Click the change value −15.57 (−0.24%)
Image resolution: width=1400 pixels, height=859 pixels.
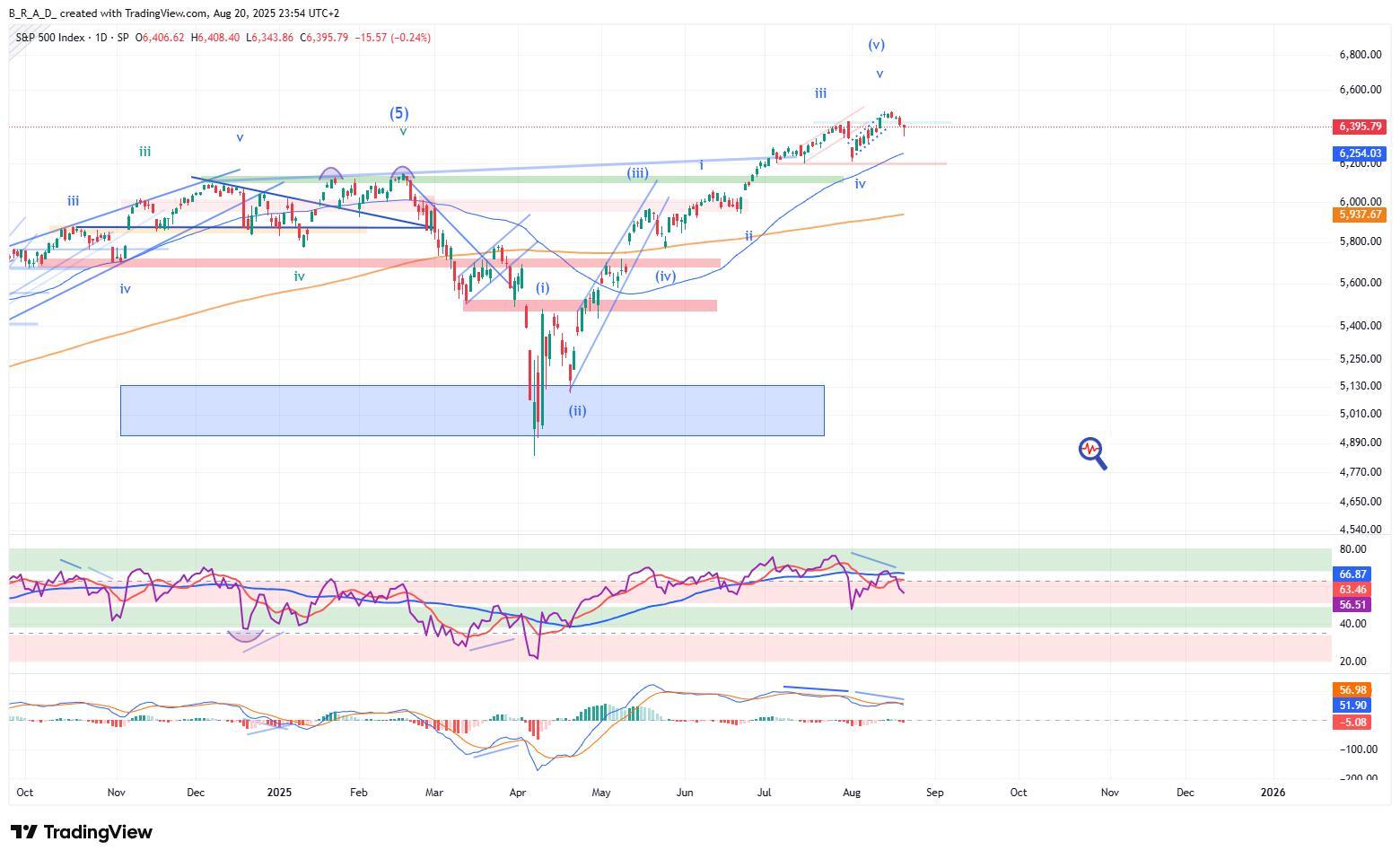click(x=393, y=38)
